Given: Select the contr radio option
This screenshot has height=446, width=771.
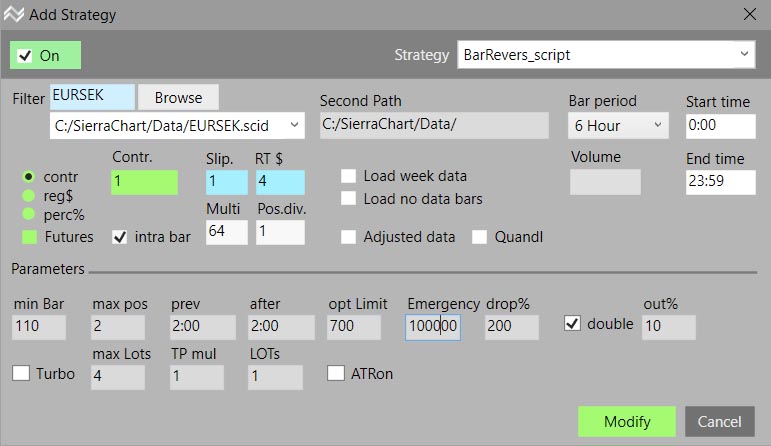Looking at the screenshot, I should (29, 176).
